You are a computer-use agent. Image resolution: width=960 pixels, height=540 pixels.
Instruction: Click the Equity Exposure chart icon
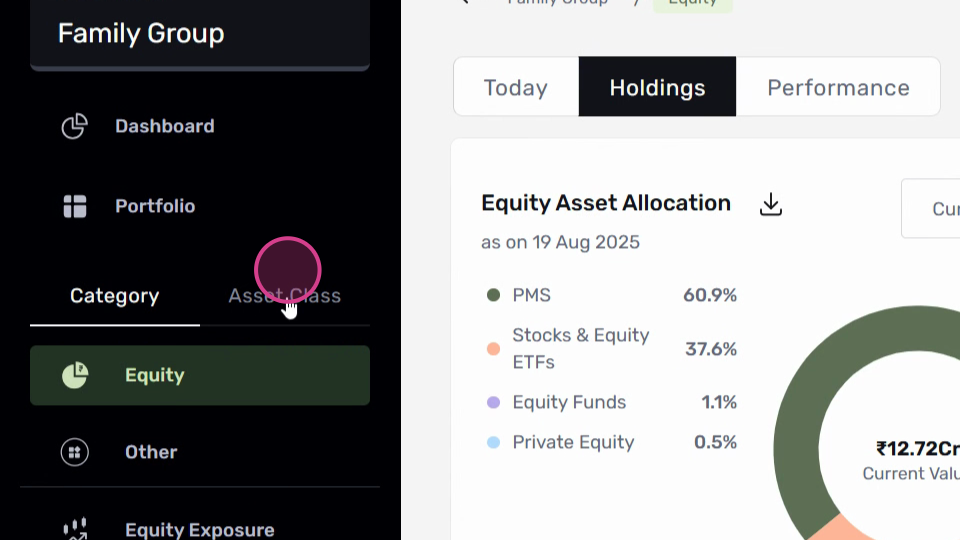(75, 530)
